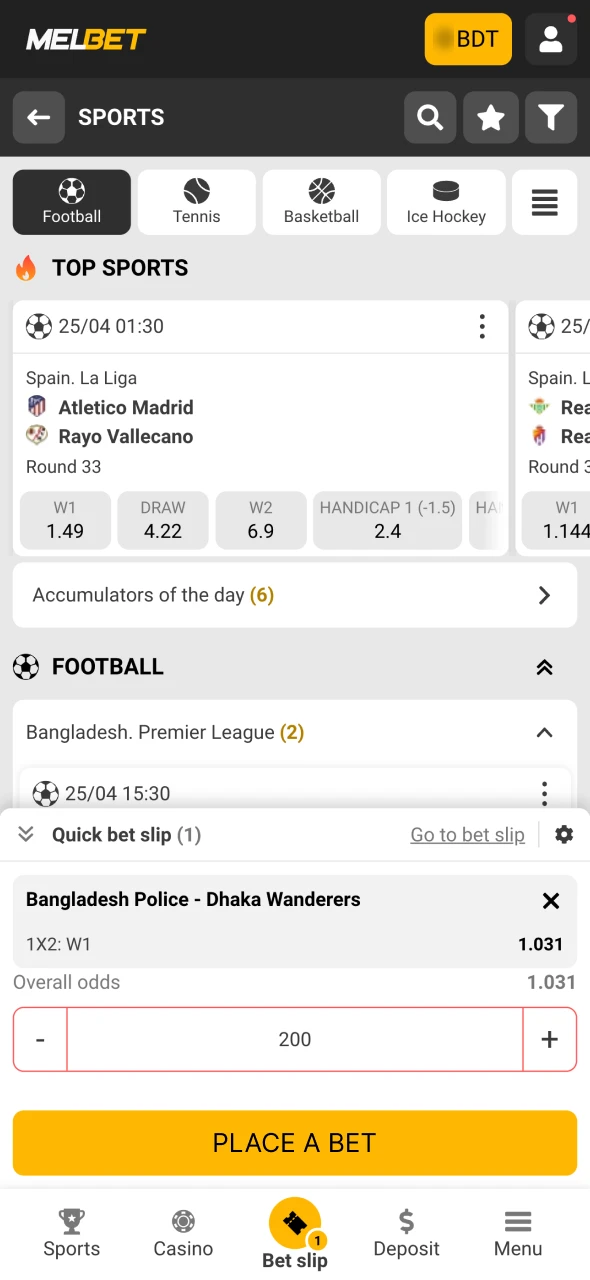The height and width of the screenshot is (1280, 590).
Task: Click PLACE A BET button
Action: tap(295, 1142)
